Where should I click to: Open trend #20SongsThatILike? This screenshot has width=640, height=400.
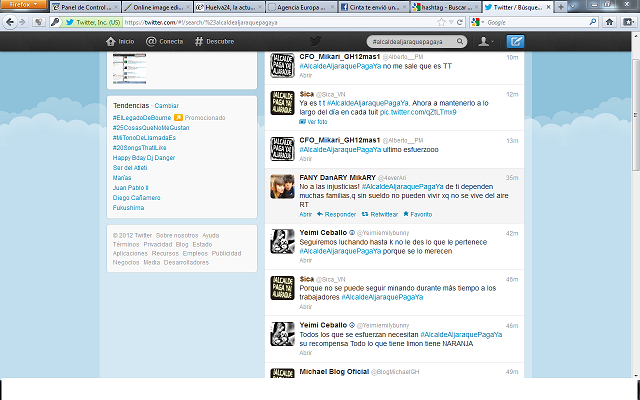140,148
